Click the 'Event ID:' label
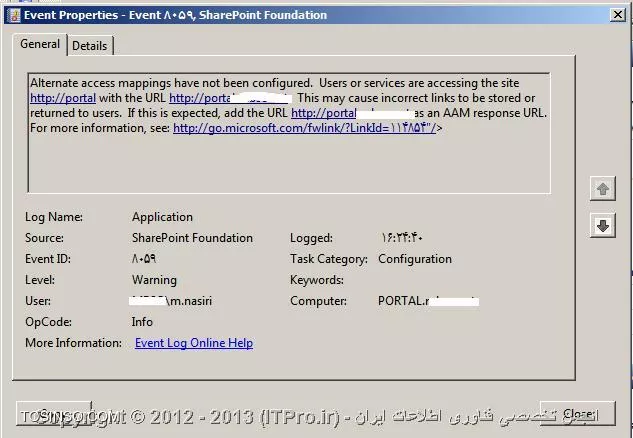Viewport: 633px width, 438px height. click(x=48, y=259)
